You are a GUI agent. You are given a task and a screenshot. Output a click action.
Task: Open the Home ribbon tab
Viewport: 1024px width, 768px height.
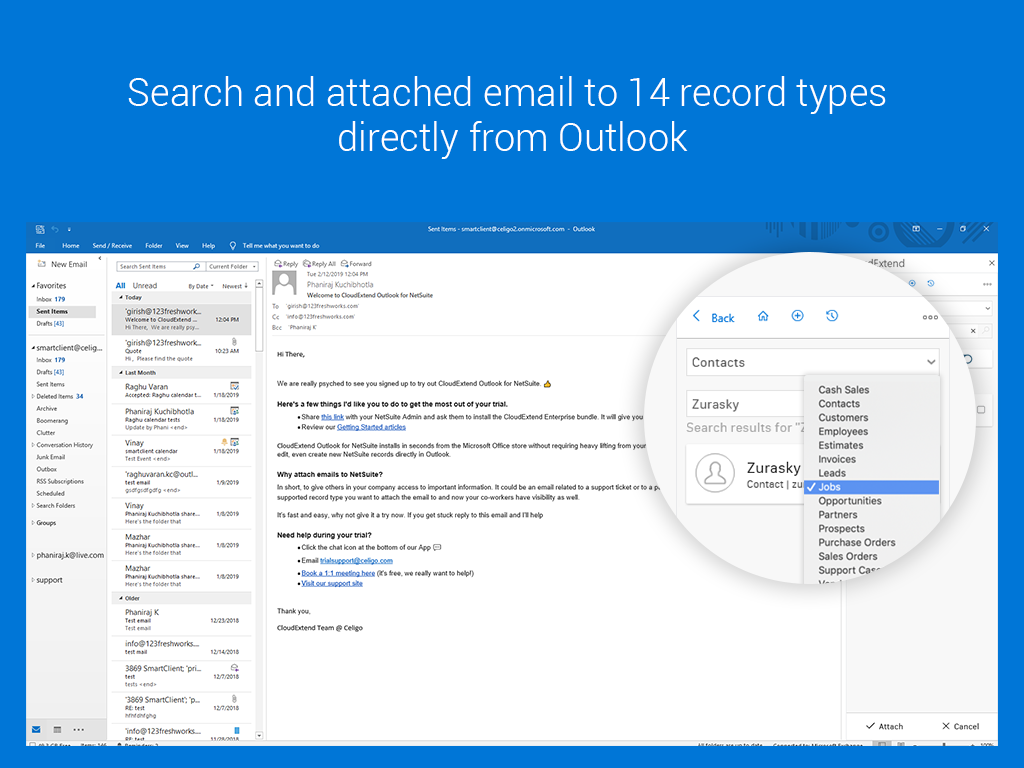pos(71,246)
